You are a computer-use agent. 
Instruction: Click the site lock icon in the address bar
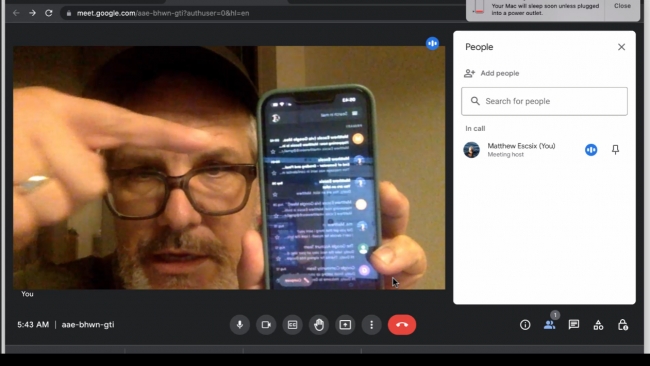pos(69,13)
